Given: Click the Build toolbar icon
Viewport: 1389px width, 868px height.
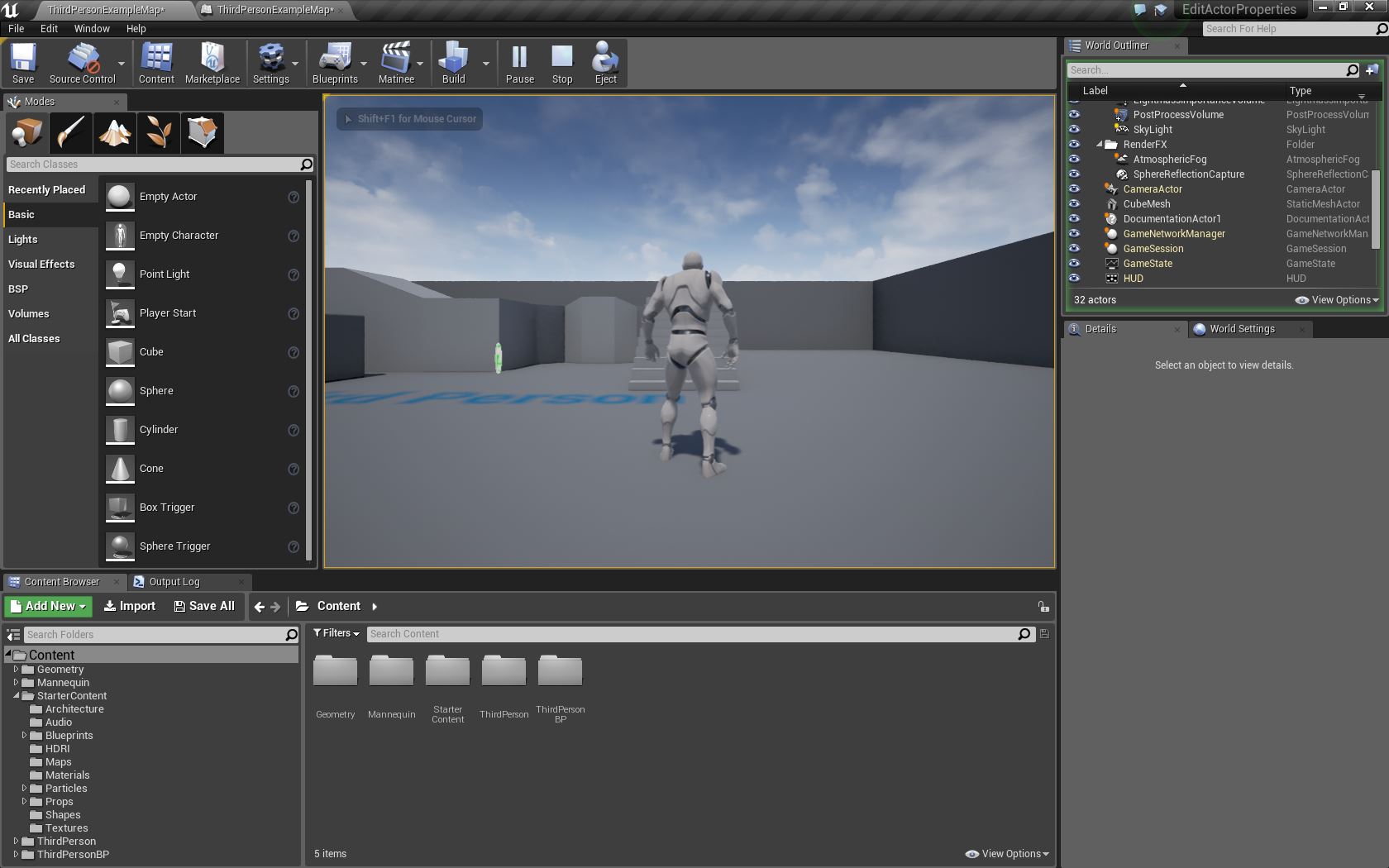Looking at the screenshot, I should tap(453, 63).
